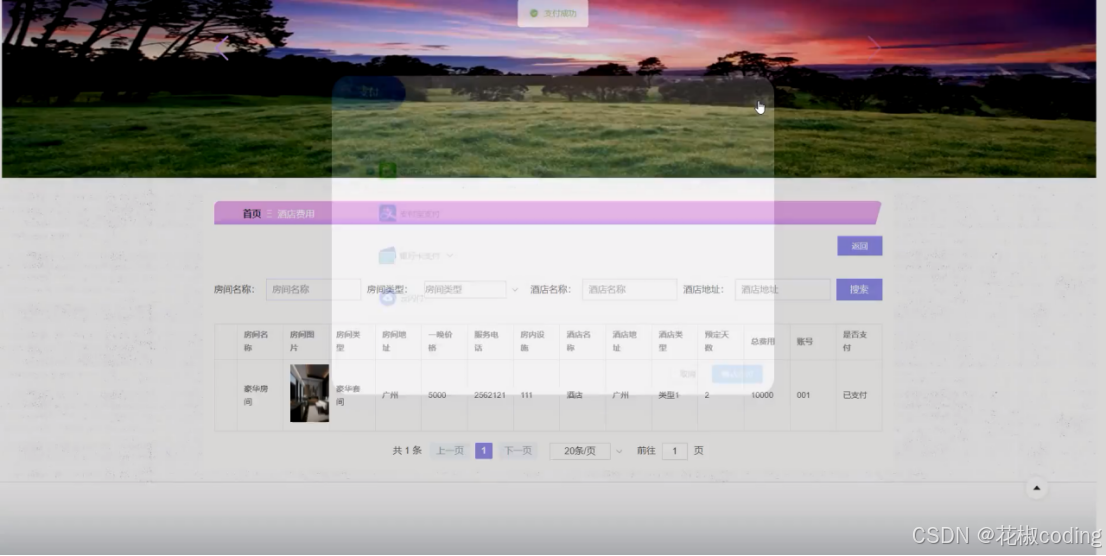Select the bank card payment icon in dialog
Viewport: 1106px width, 556px height.
pyautogui.click(x=387, y=255)
